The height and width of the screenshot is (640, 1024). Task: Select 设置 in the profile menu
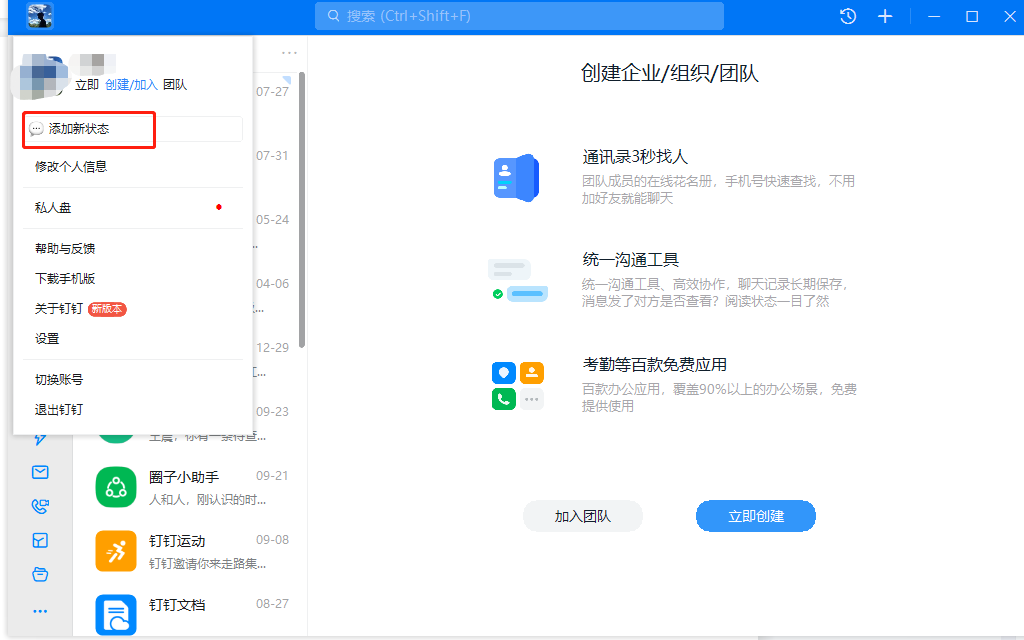pyautogui.click(x=47, y=339)
